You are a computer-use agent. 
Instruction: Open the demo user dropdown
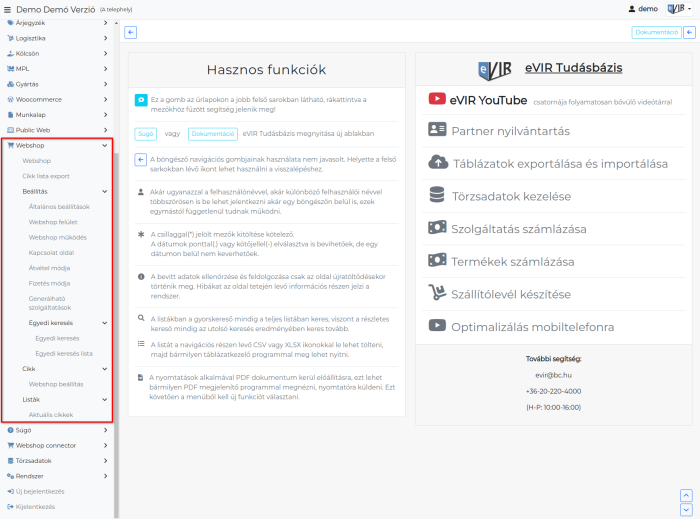pos(643,8)
